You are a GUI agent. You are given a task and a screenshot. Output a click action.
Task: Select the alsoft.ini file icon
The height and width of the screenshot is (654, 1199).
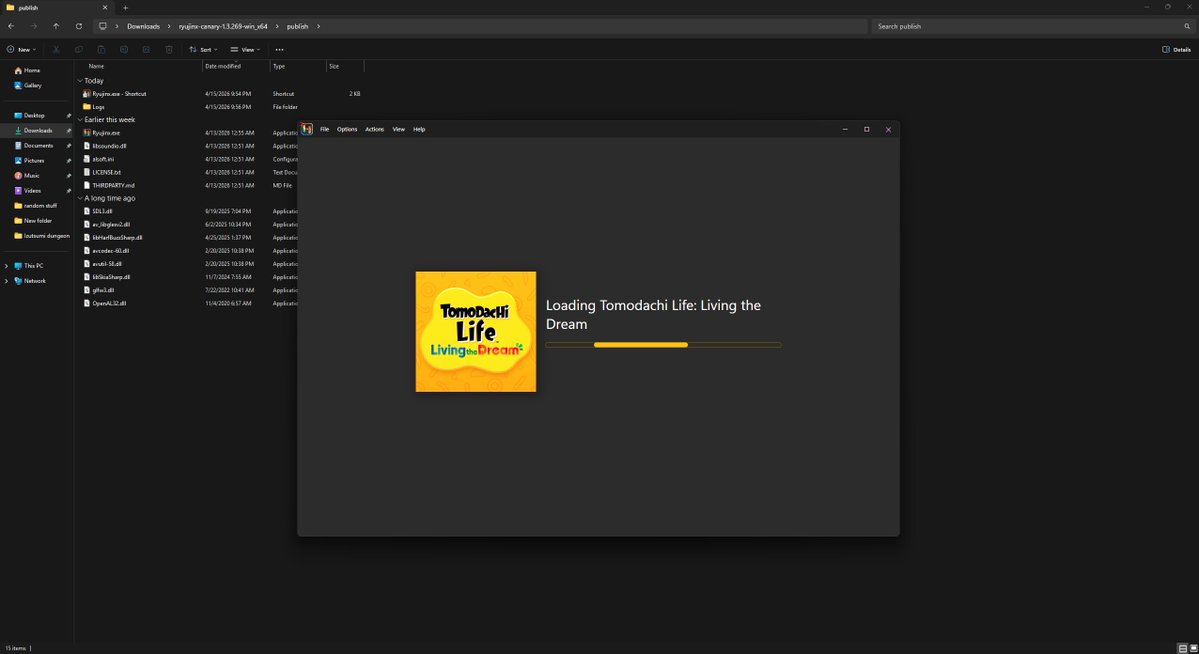[x=86, y=159]
